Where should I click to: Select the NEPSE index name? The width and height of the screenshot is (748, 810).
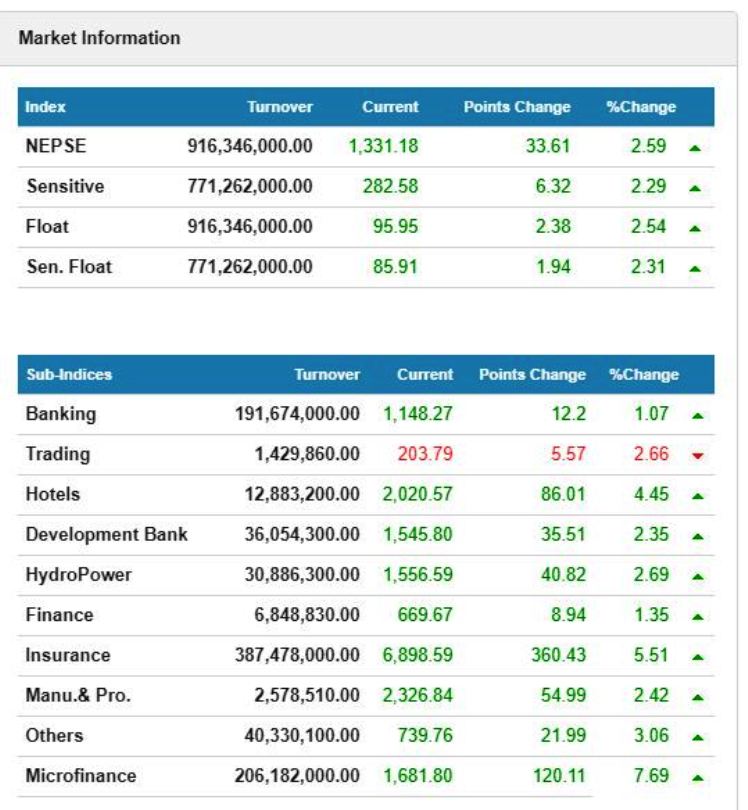(x=56, y=146)
